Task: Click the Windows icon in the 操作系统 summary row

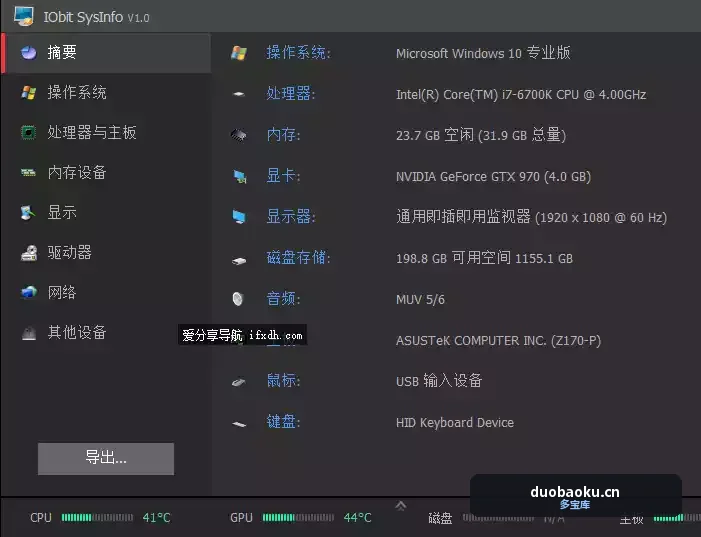Action: pos(239,53)
